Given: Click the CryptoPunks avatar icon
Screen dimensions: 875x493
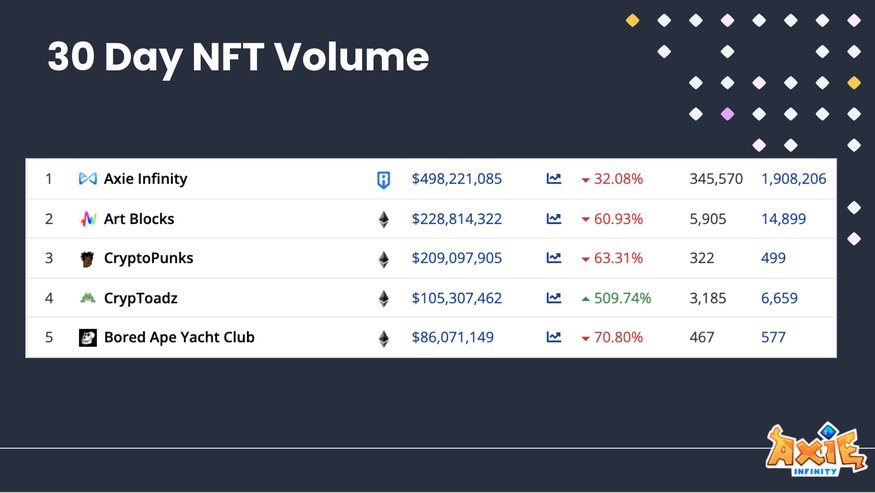Looking at the screenshot, I should pyautogui.click(x=87, y=259).
